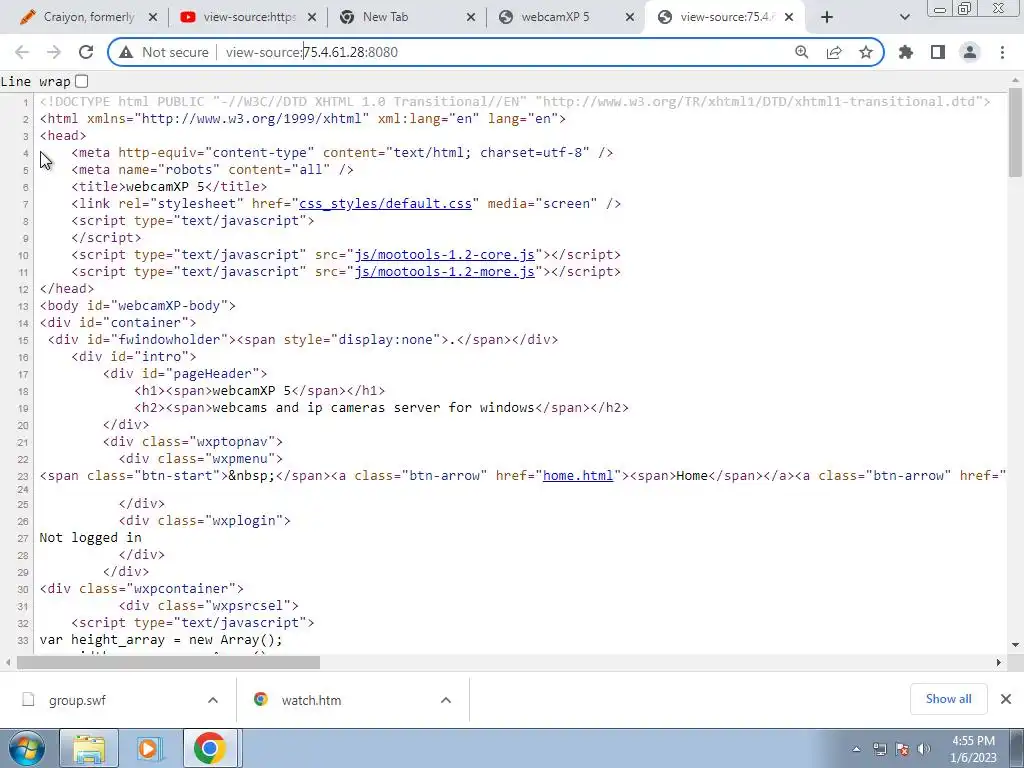
Task: Share this page via share icon
Action: tap(834, 52)
